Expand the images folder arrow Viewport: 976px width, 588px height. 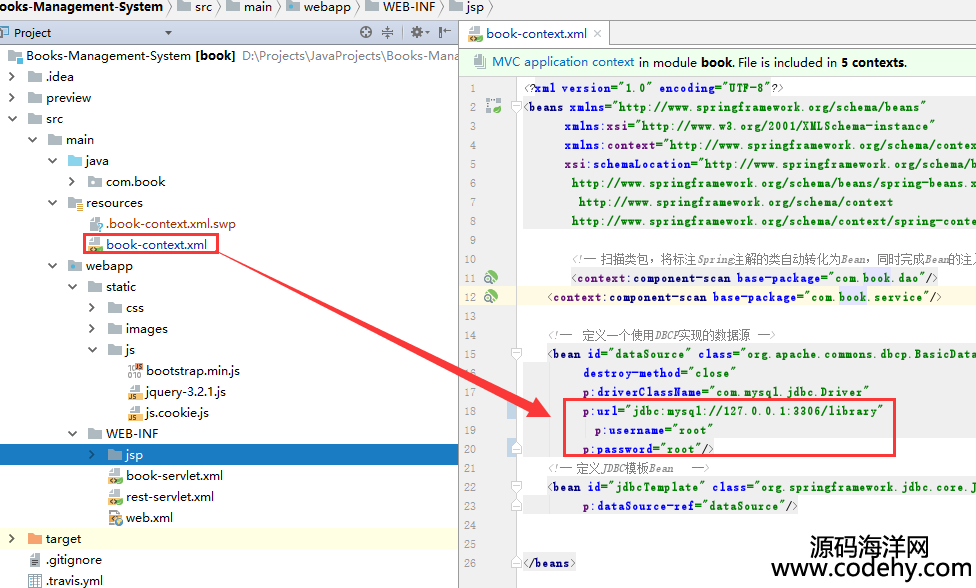coord(92,329)
